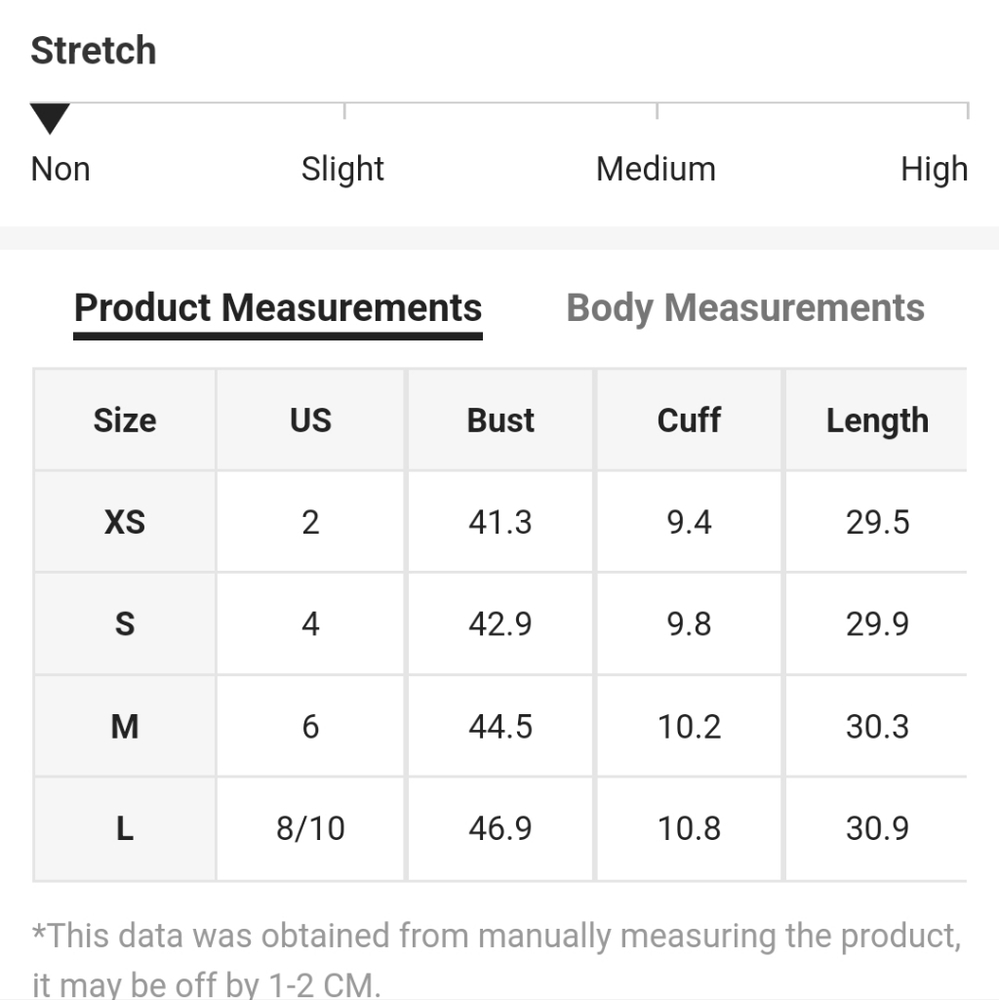The height and width of the screenshot is (1000, 999).
Task: Click the US column header
Action: (311, 420)
